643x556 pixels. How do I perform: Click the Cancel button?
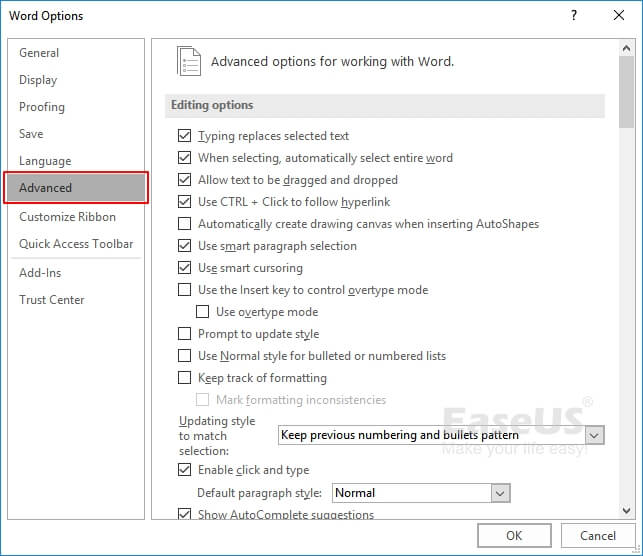(597, 536)
